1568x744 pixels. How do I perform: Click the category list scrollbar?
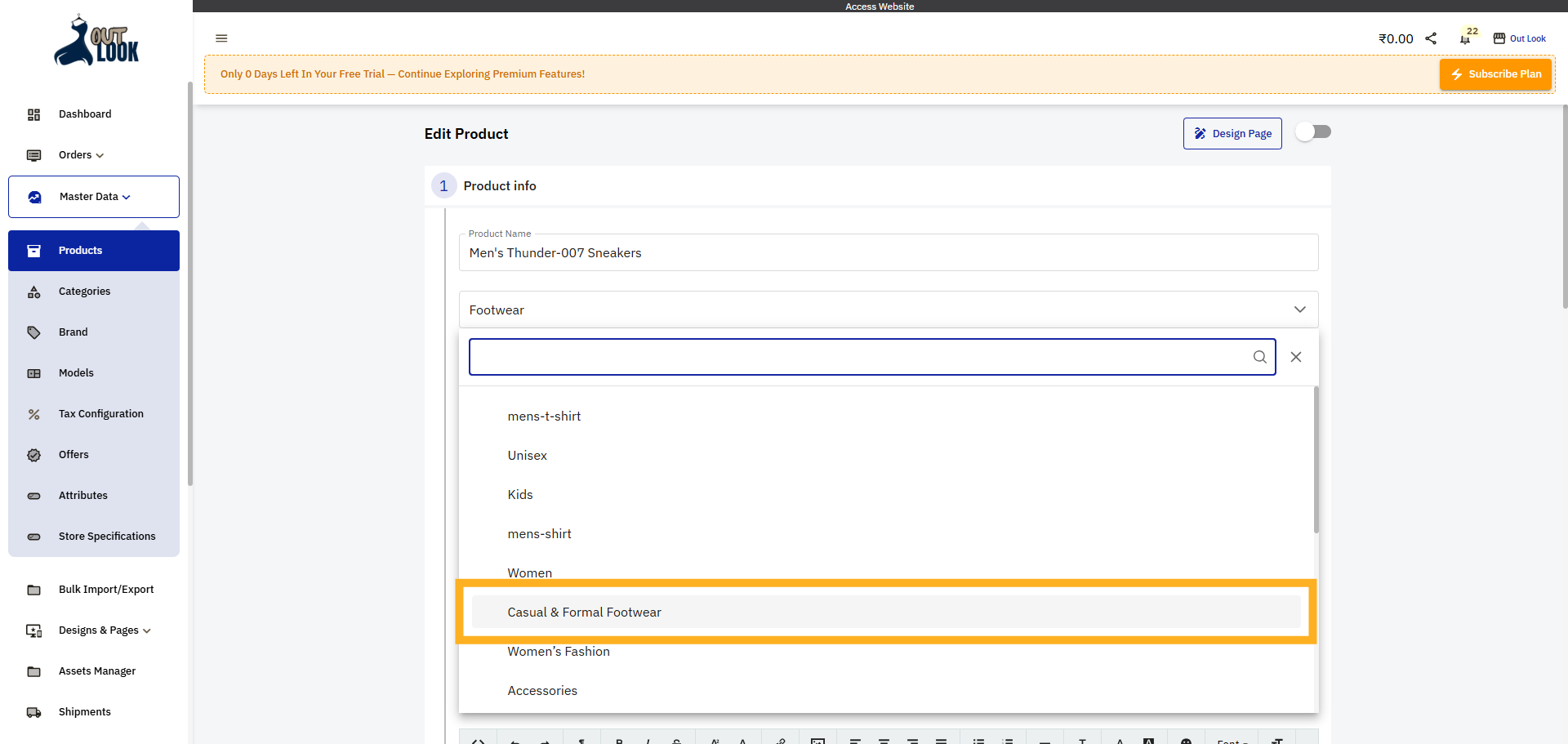1316,461
